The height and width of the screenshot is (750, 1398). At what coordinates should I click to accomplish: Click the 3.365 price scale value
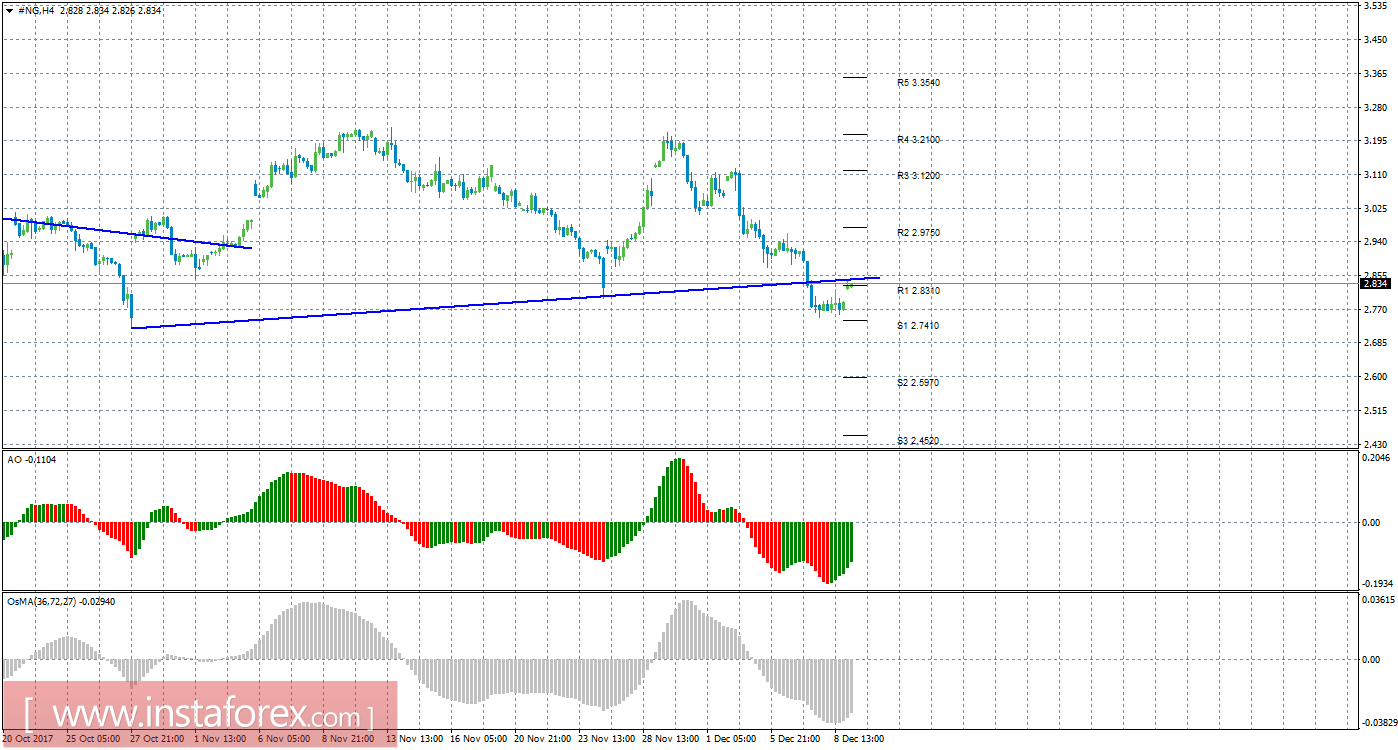click(1375, 74)
